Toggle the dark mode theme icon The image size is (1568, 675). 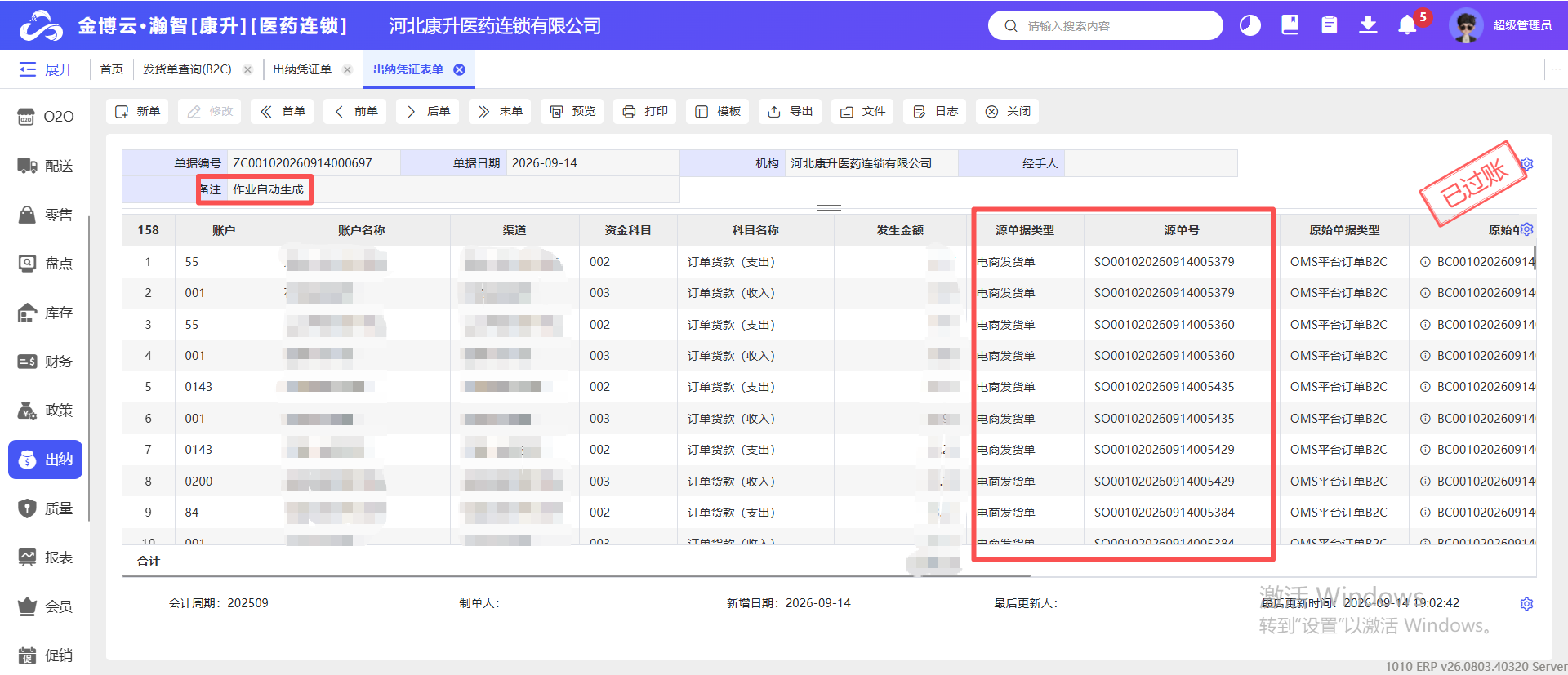pos(1249,25)
